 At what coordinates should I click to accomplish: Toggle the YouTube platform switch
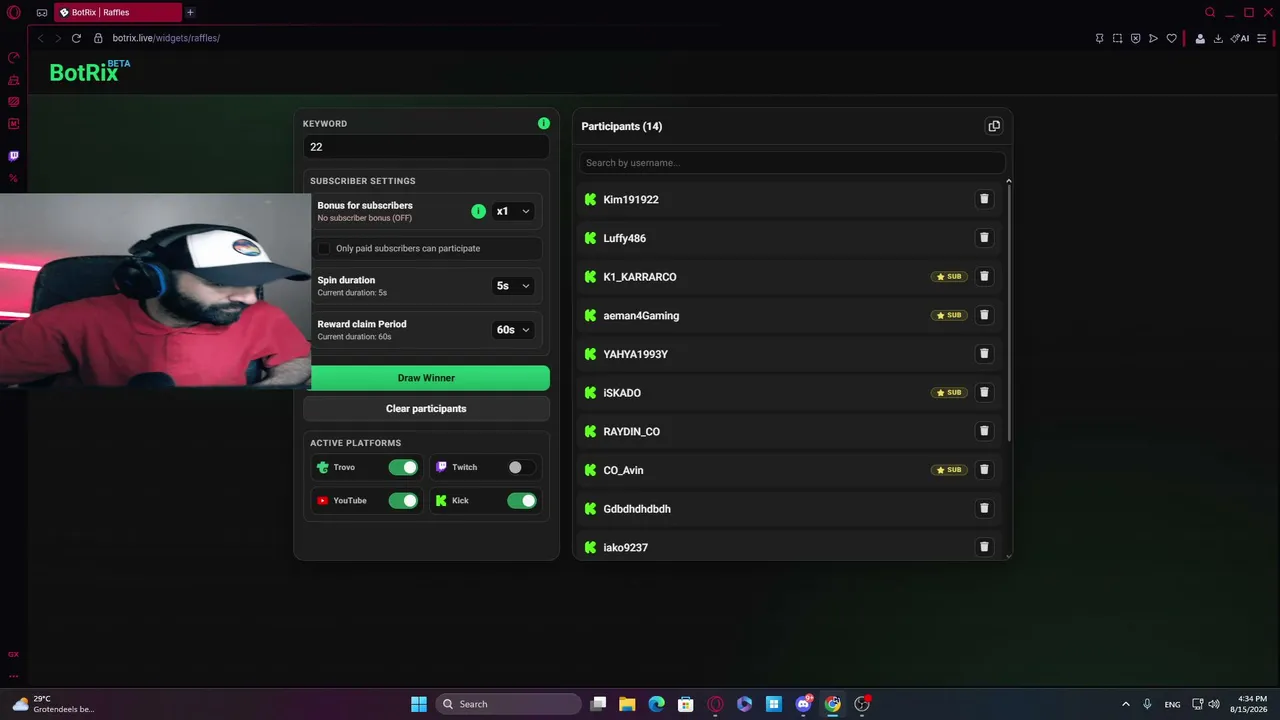(x=403, y=500)
